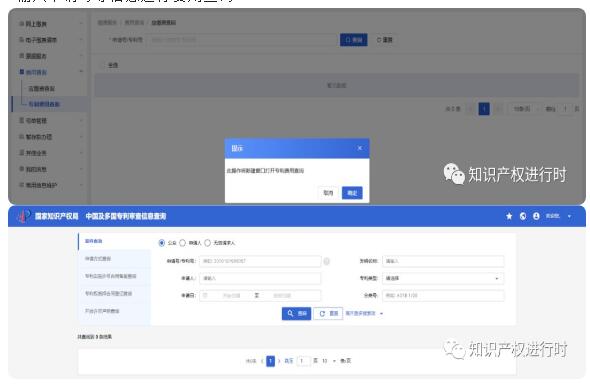590x386 pixels.
Task: Click the blue magnifier 查询 search button
Action: pyautogui.click(x=297, y=313)
